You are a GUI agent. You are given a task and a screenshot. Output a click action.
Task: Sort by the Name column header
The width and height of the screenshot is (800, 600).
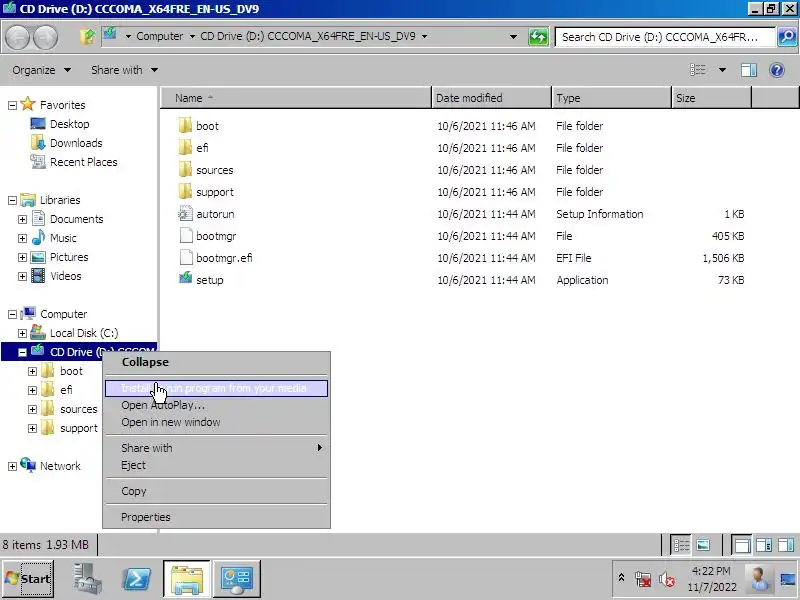[296, 98]
